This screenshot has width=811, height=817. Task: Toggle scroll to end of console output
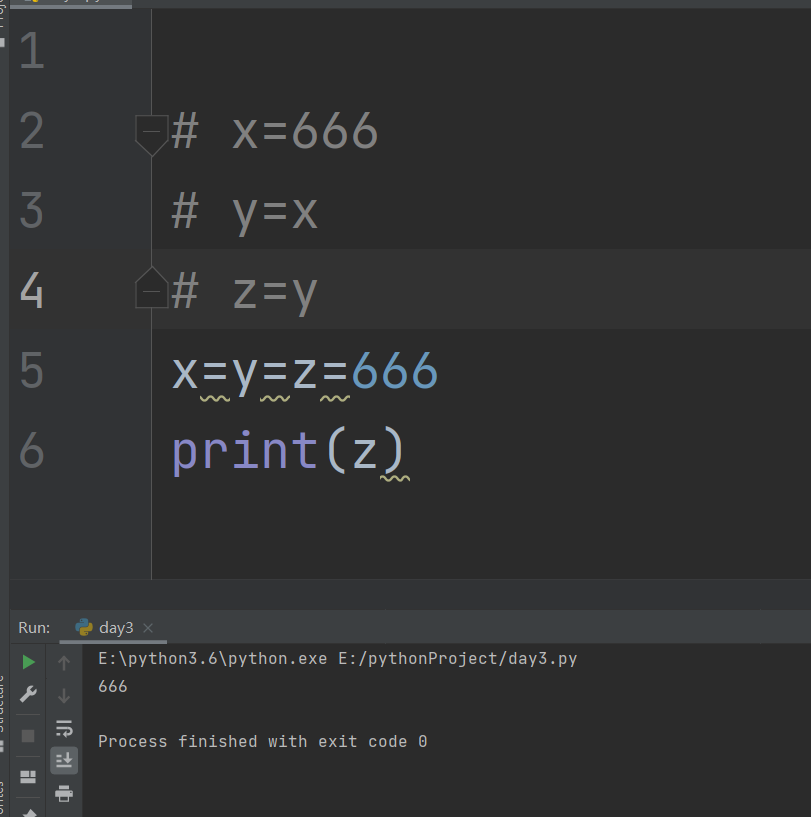click(x=64, y=760)
